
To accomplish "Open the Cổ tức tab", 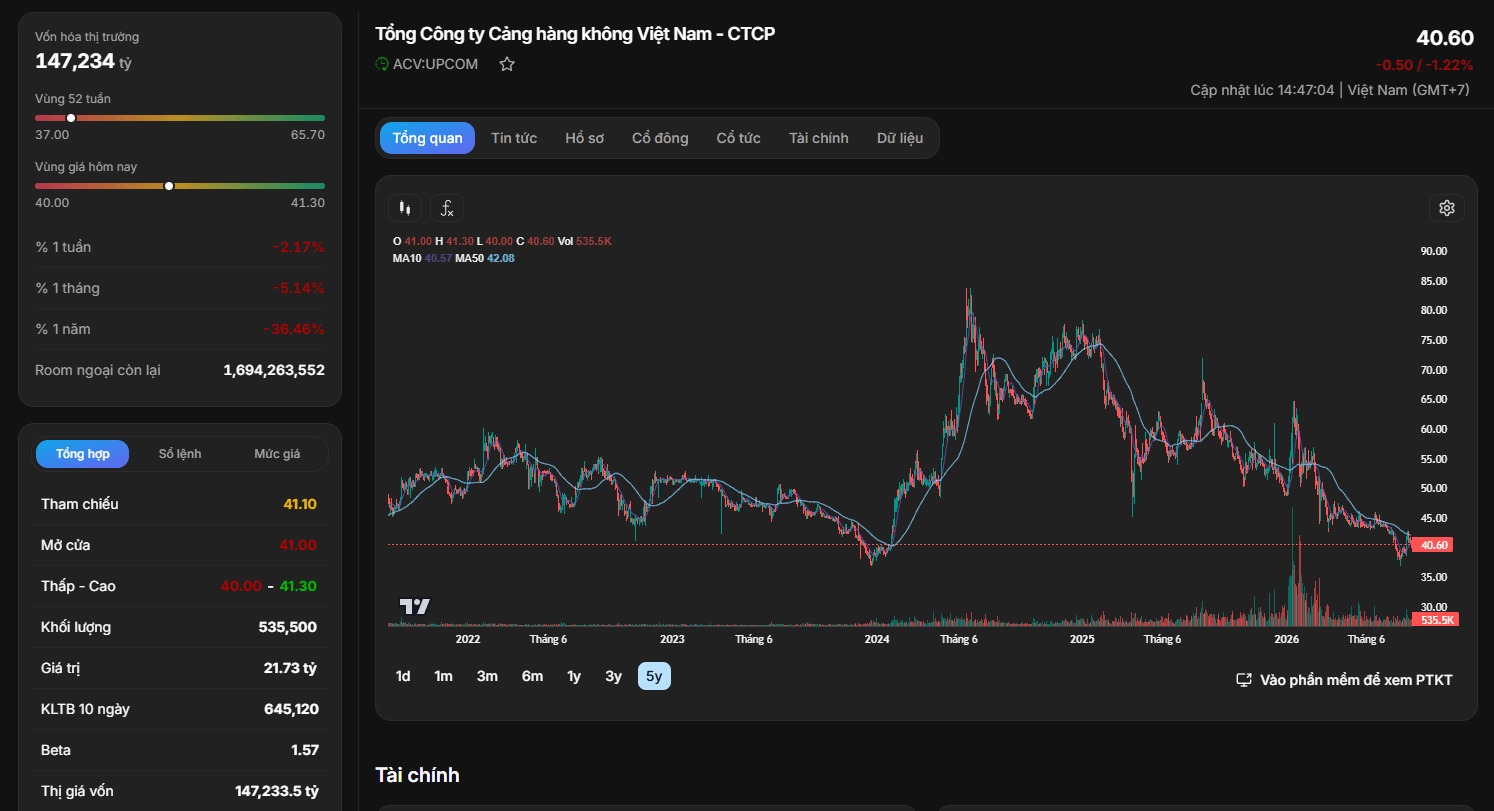I will point(738,138).
